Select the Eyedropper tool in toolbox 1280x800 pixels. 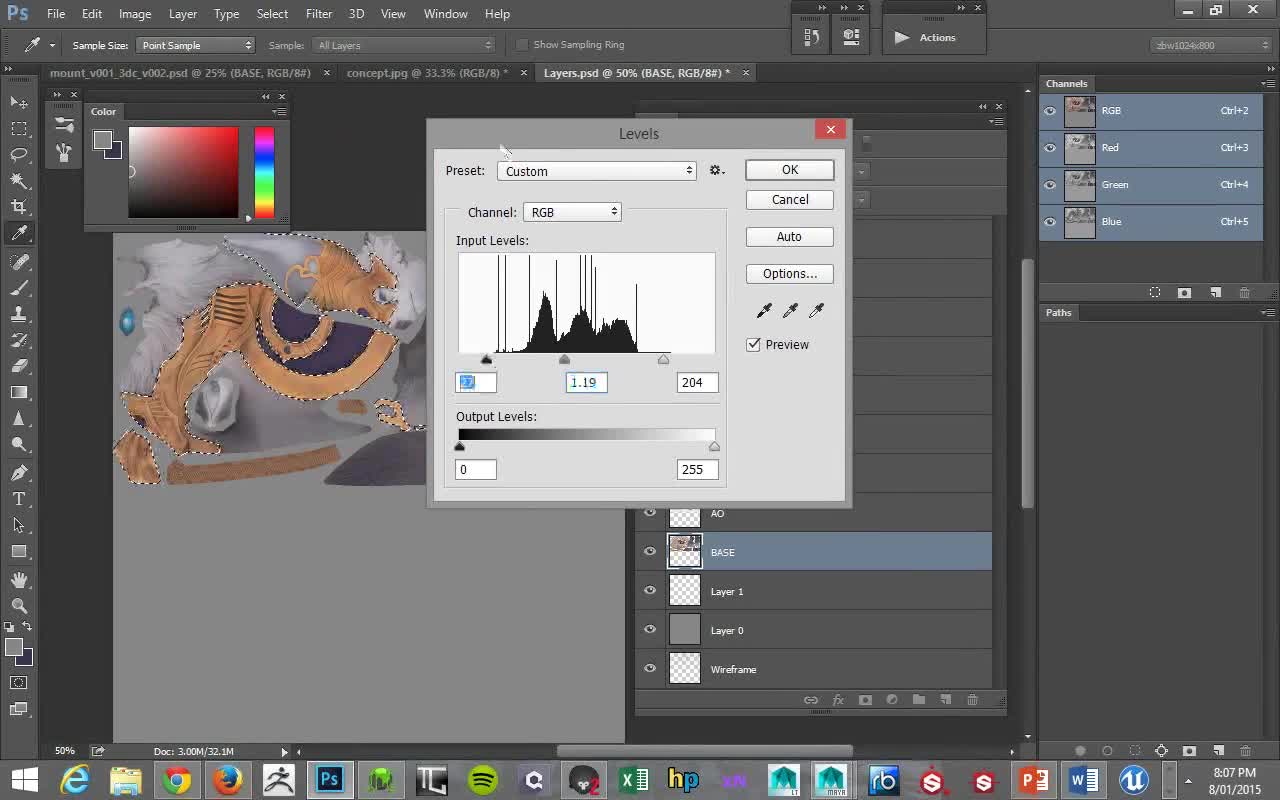click(19, 233)
